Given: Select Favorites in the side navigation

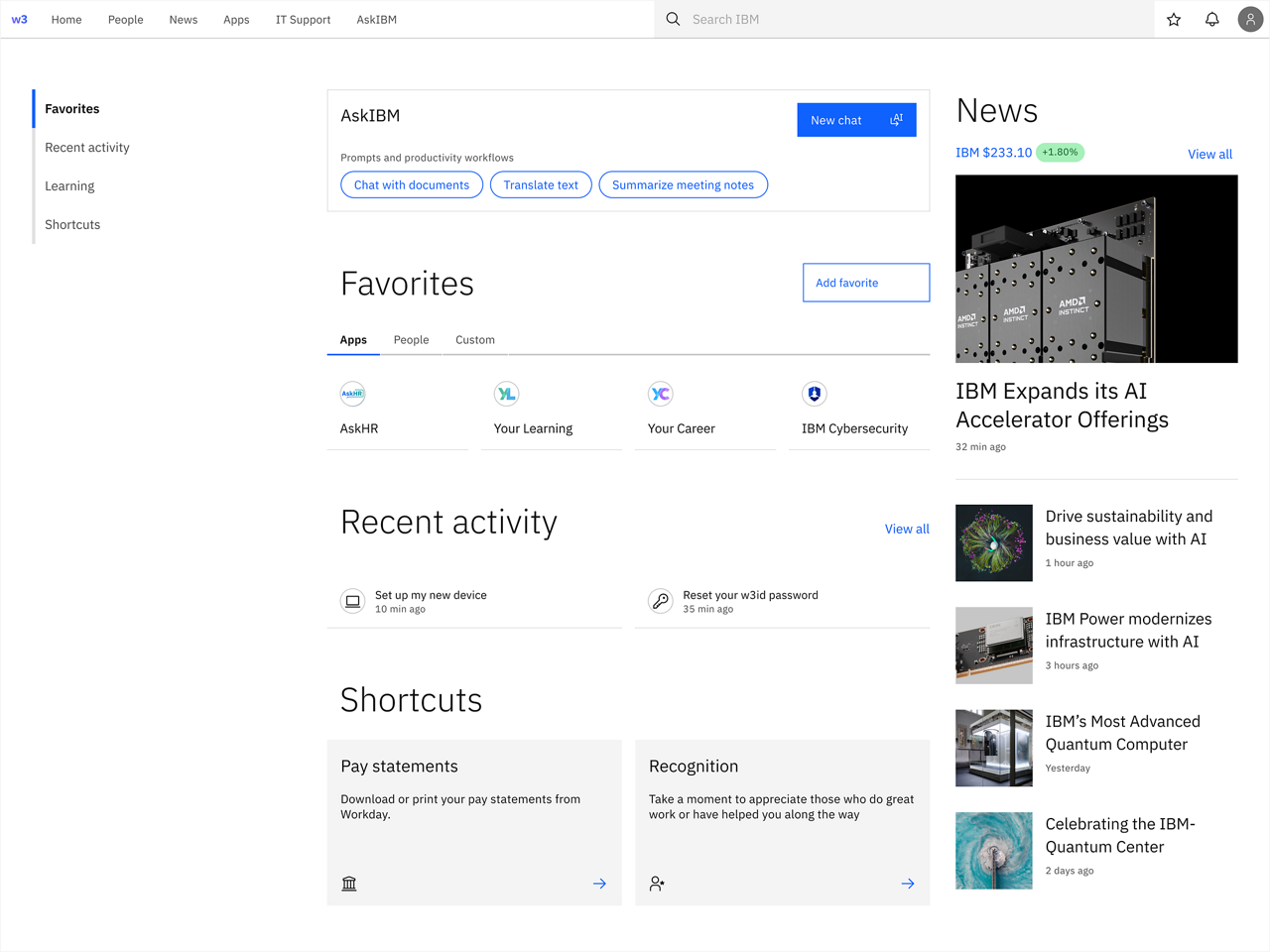Looking at the screenshot, I should [72, 109].
